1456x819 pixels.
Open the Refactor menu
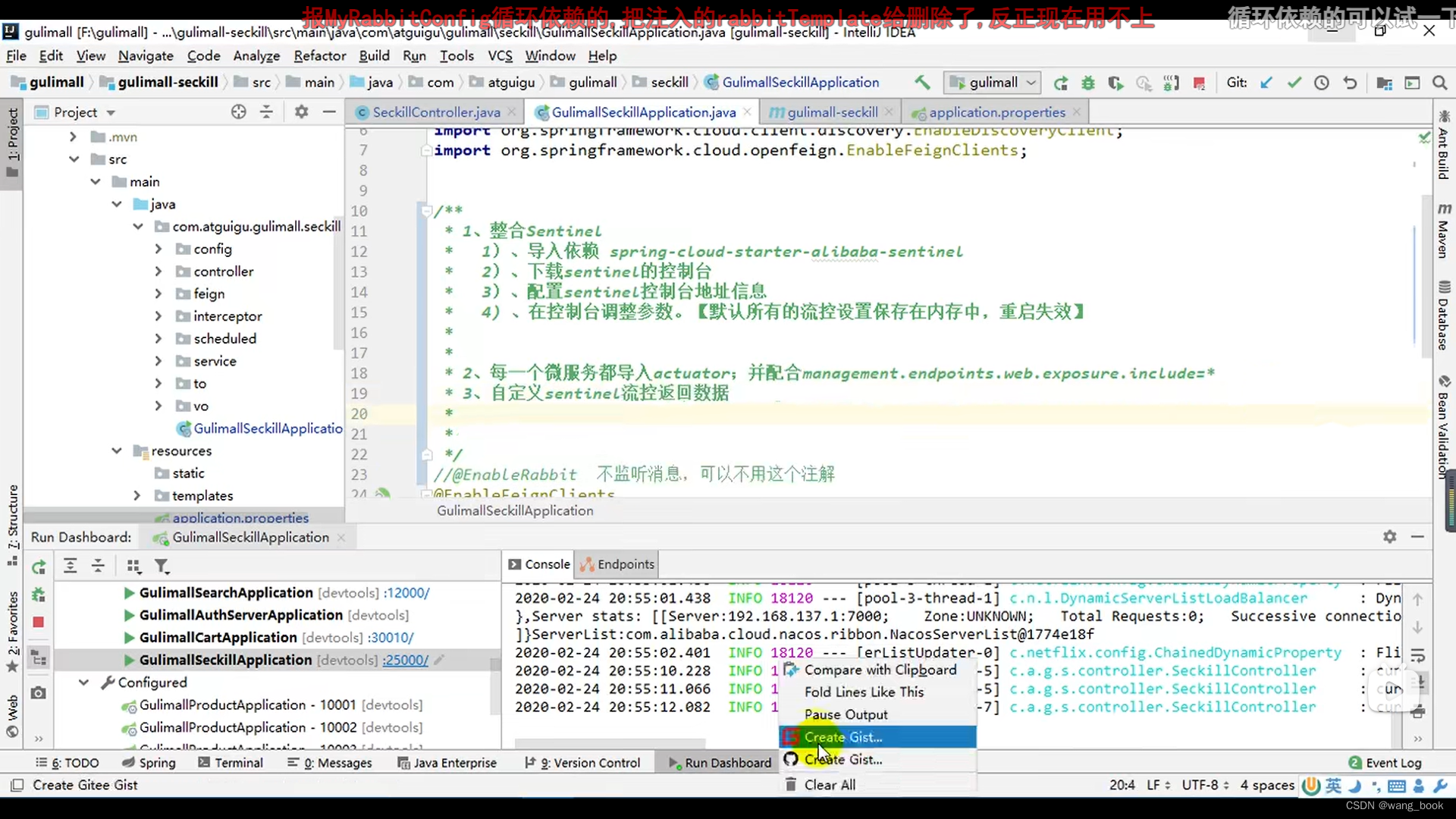tap(320, 55)
